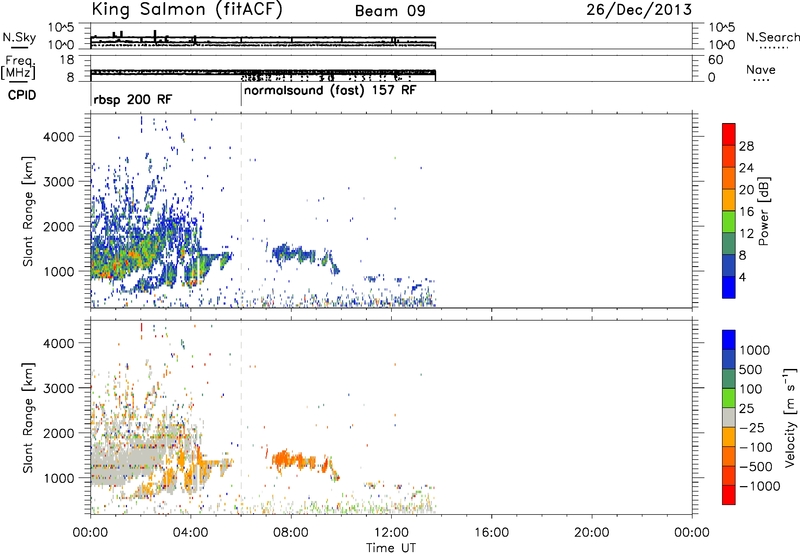The image size is (800, 554).
Task: Click the gray -25 to 25 velocity swatch
Action: pyautogui.click(x=729, y=417)
